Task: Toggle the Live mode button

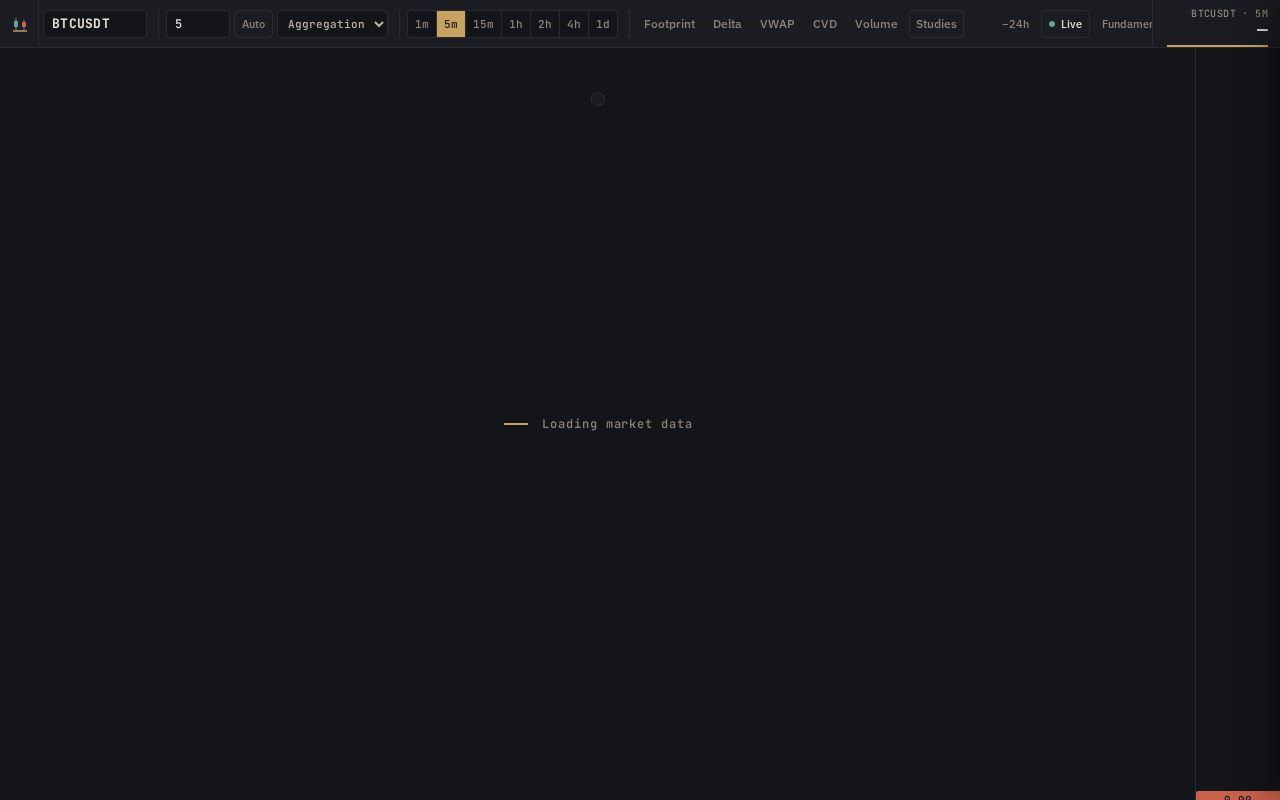Action: (x=1065, y=24)
